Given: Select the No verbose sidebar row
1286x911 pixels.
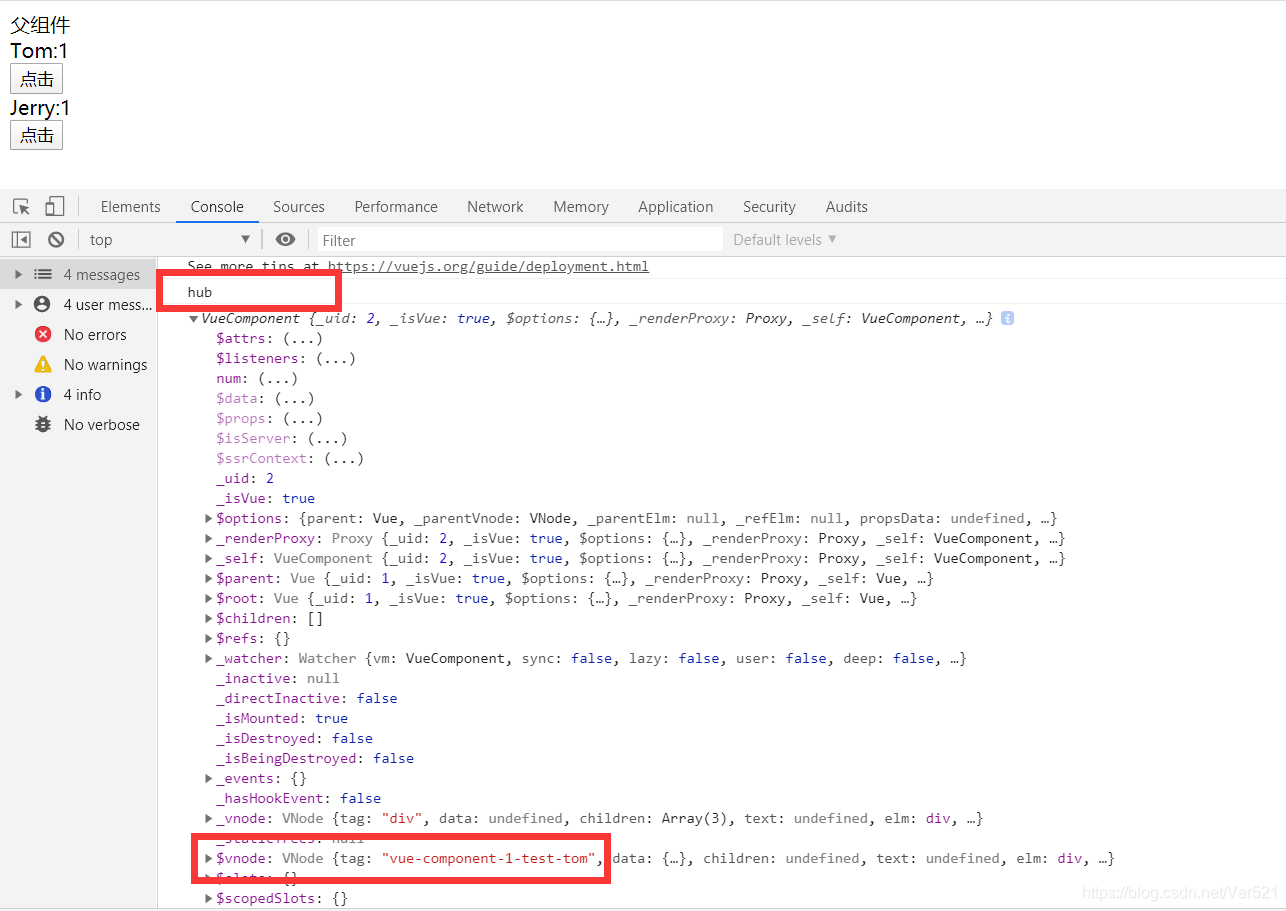Looking at the screenshot, I should coord(78,424).
